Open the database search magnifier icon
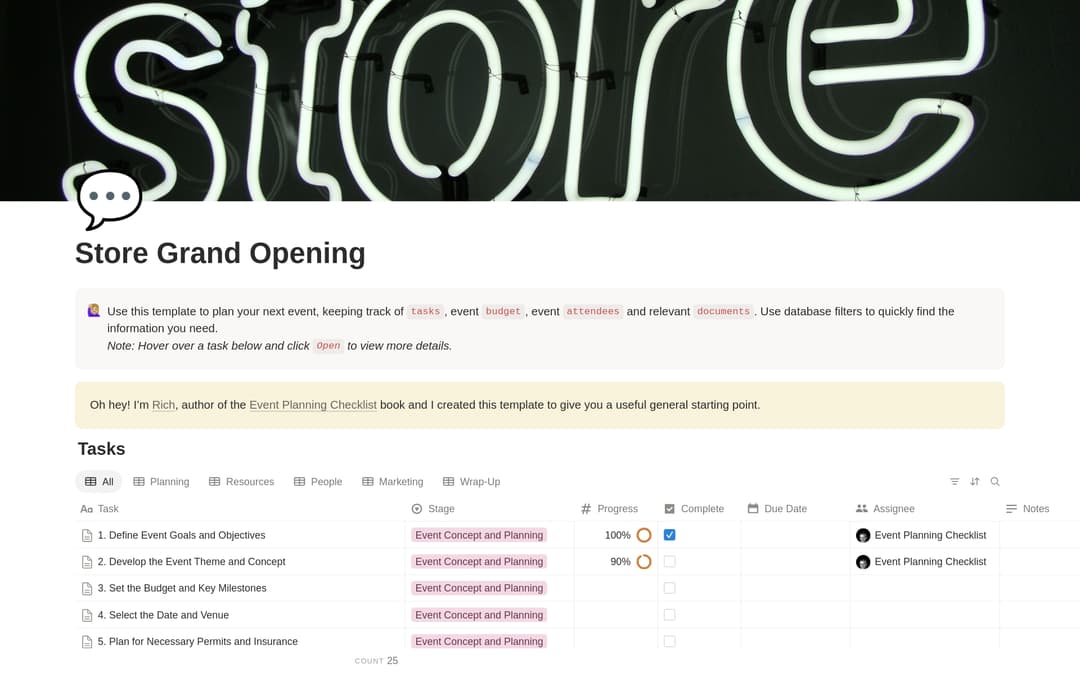Viewport: 1080px width, 674px height. pyautogui.click(x=995, y=481)
